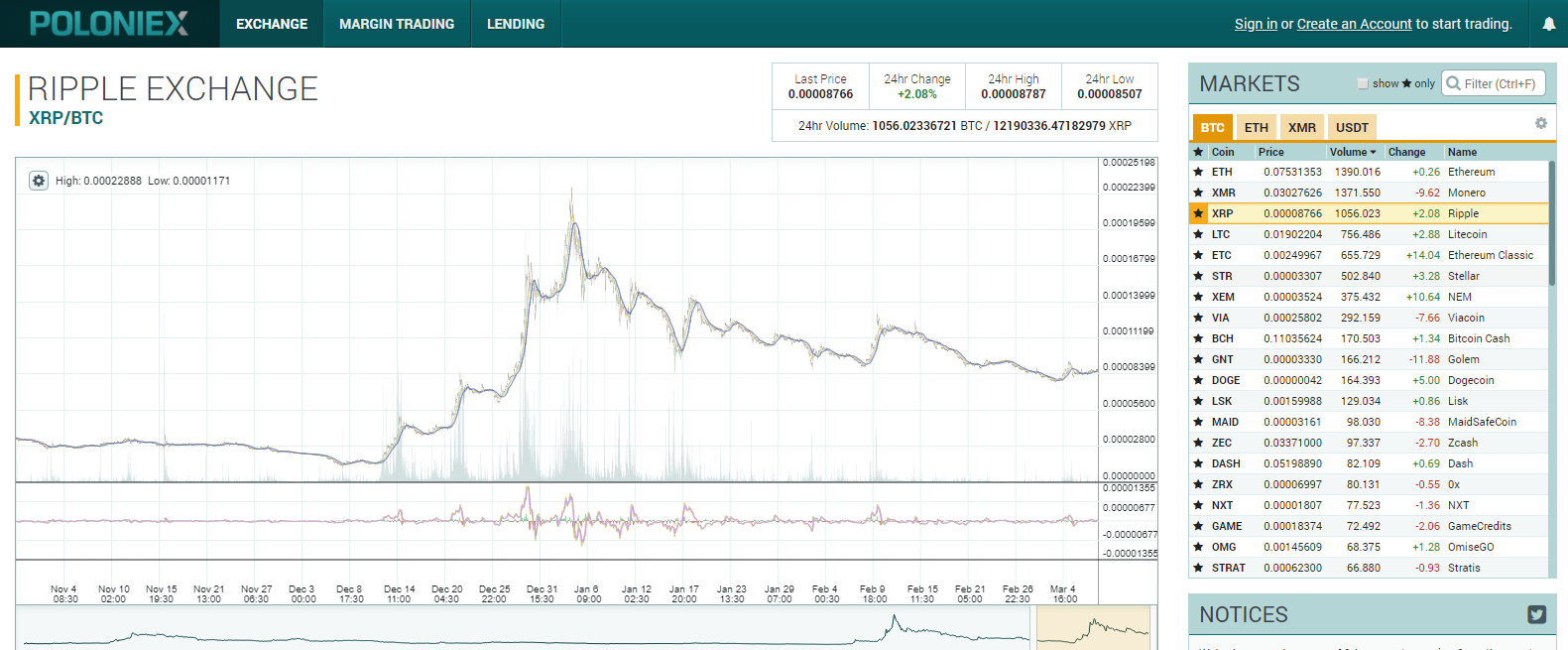Toggle star for GAME row
The width and height of the screenshot is (1568, 650).
point(1198,526)
